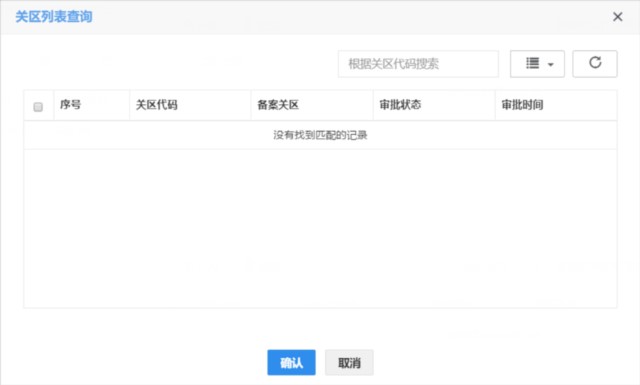Image resolution: width=640 pixels, height=385 pixels.
Task: Focus the 根据关区代码搜索 search box
Action: click(x=418, y=64)
